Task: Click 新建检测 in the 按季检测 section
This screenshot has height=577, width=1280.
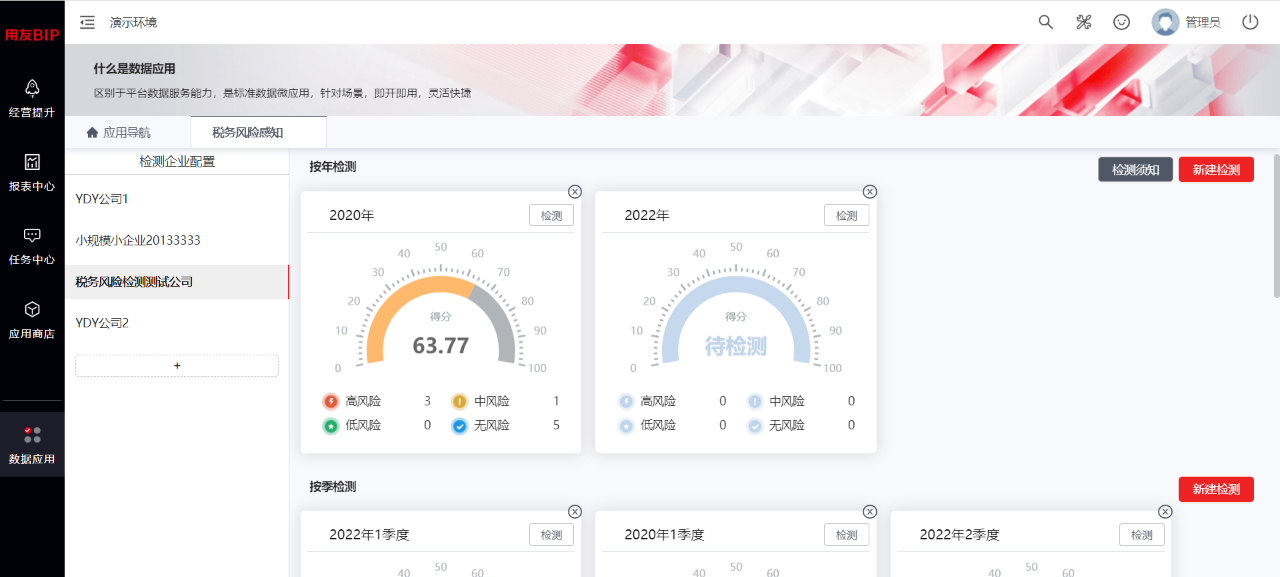Action: pos(1216,489)
